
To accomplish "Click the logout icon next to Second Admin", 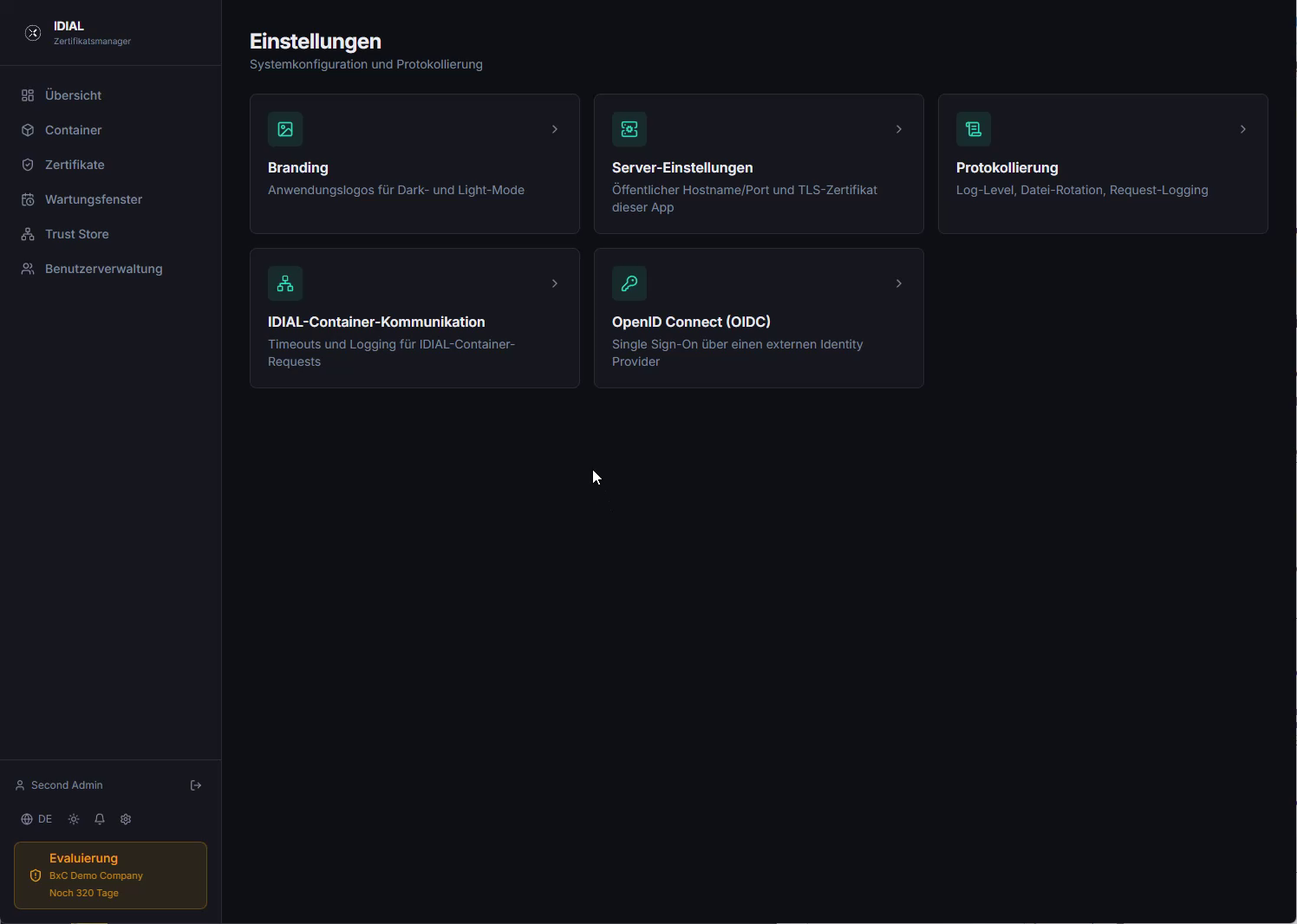I will coord(196,785).
